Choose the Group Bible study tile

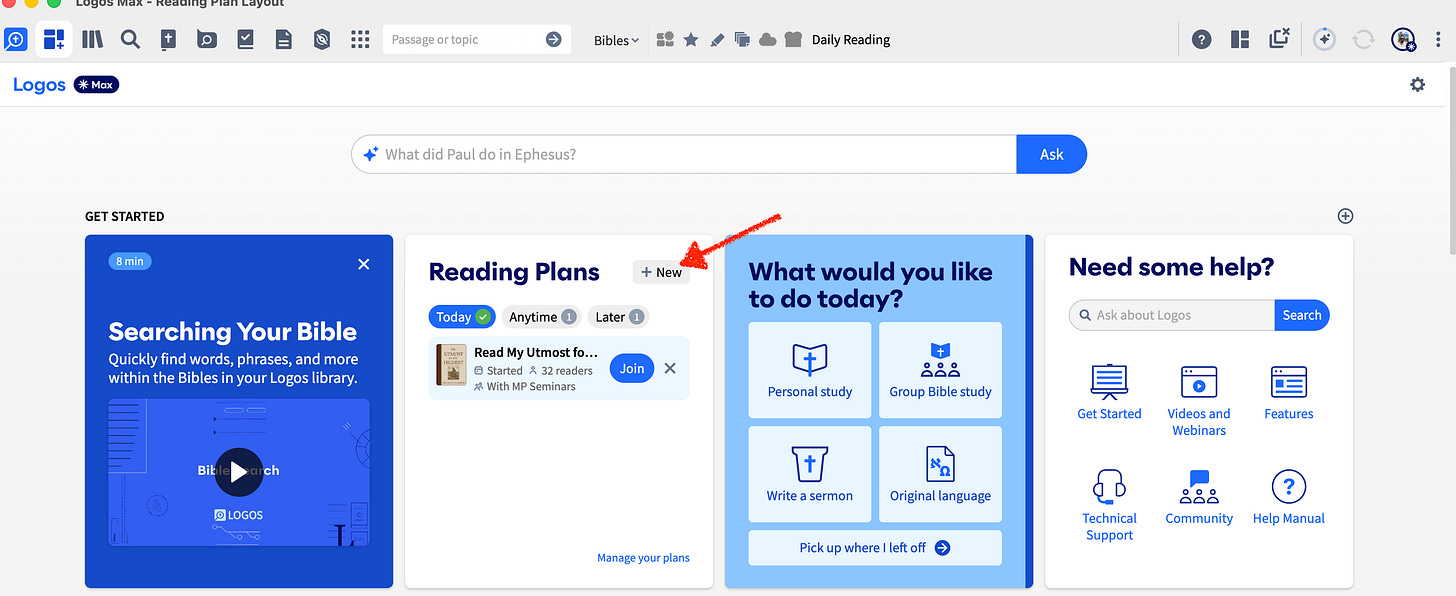click(x=940, y=370)
